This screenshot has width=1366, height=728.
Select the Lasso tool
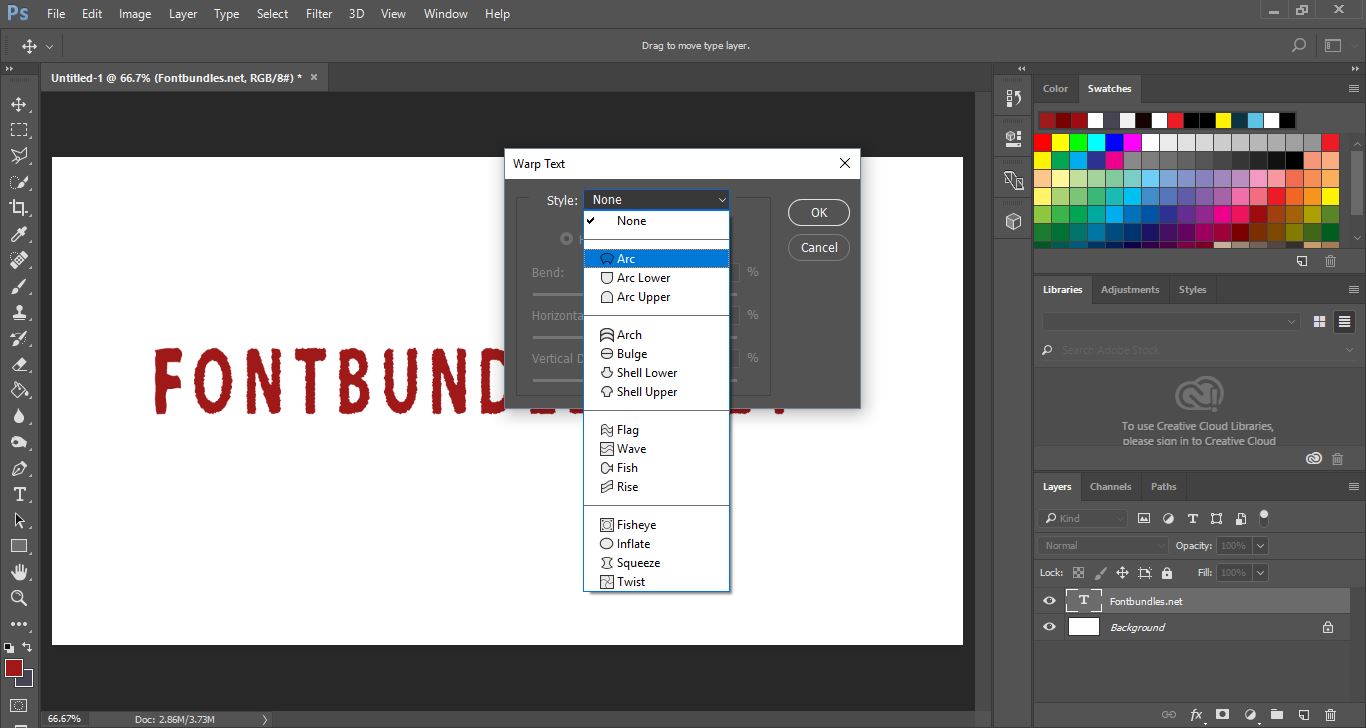(x=19, y=154)
